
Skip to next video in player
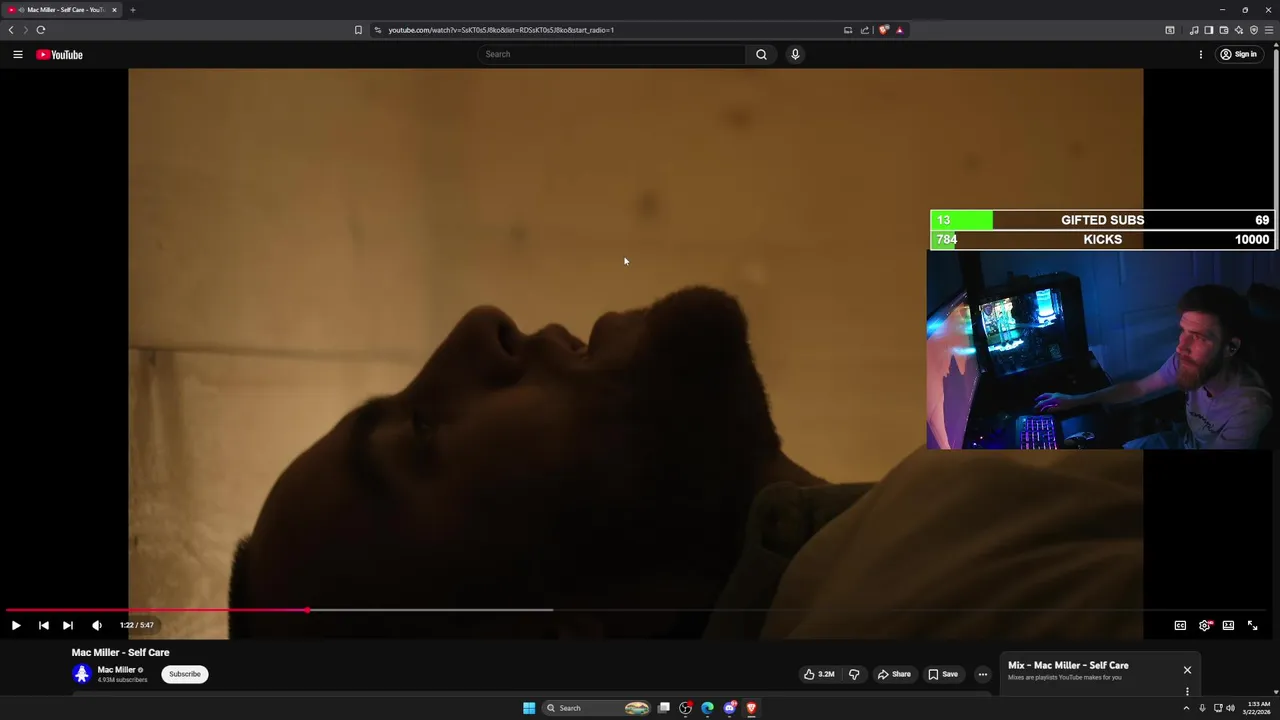(68, 625)
